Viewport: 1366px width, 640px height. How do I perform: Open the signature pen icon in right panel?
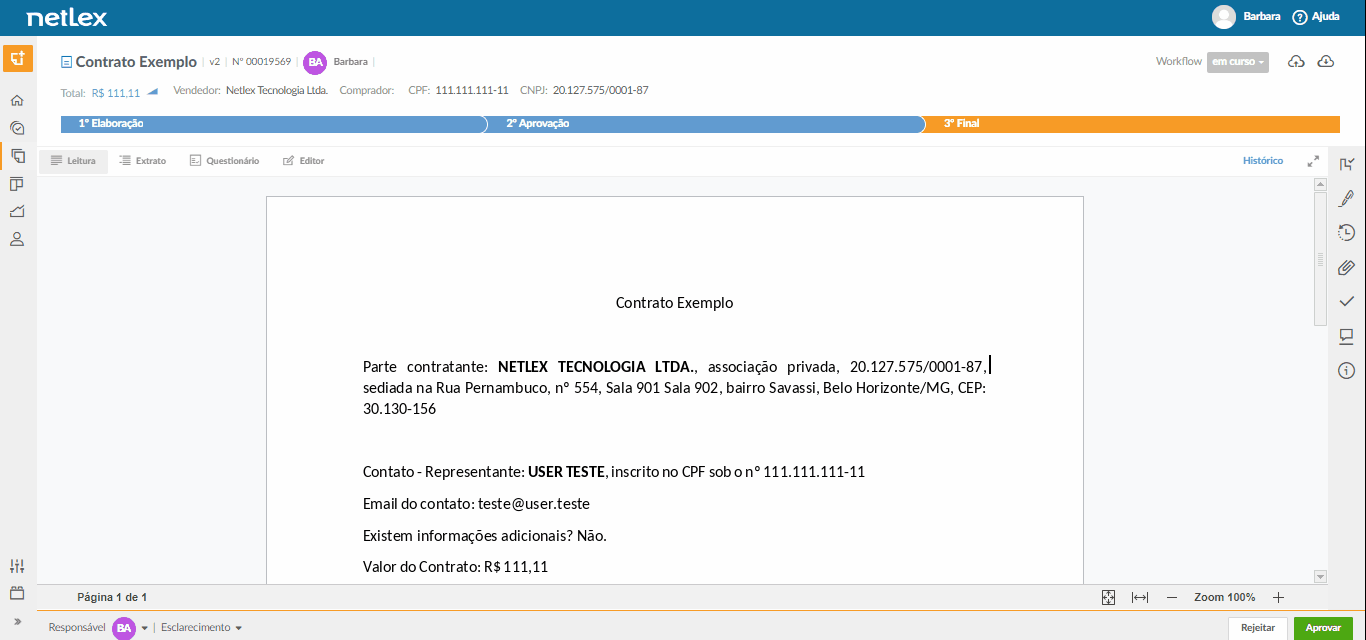coord(1347,198)
